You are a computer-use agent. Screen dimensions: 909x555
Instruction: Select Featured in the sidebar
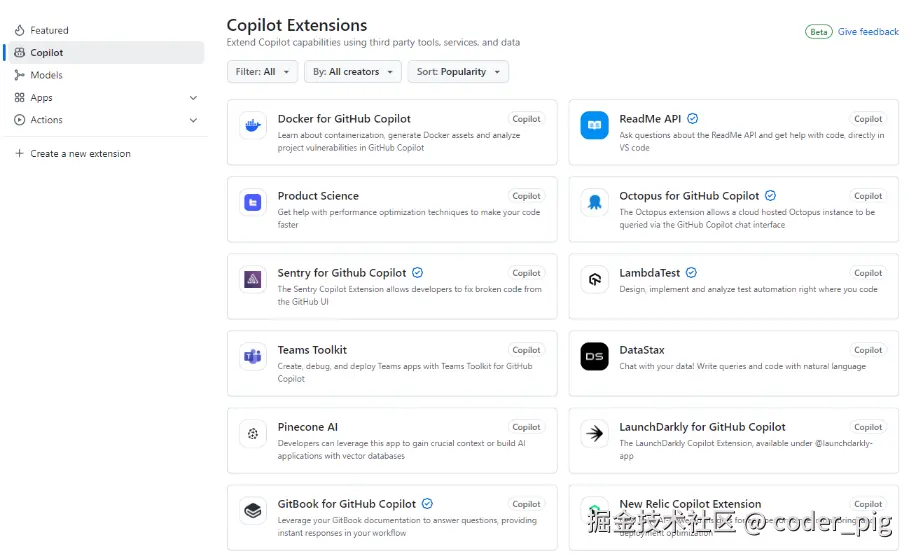(106, 30)
